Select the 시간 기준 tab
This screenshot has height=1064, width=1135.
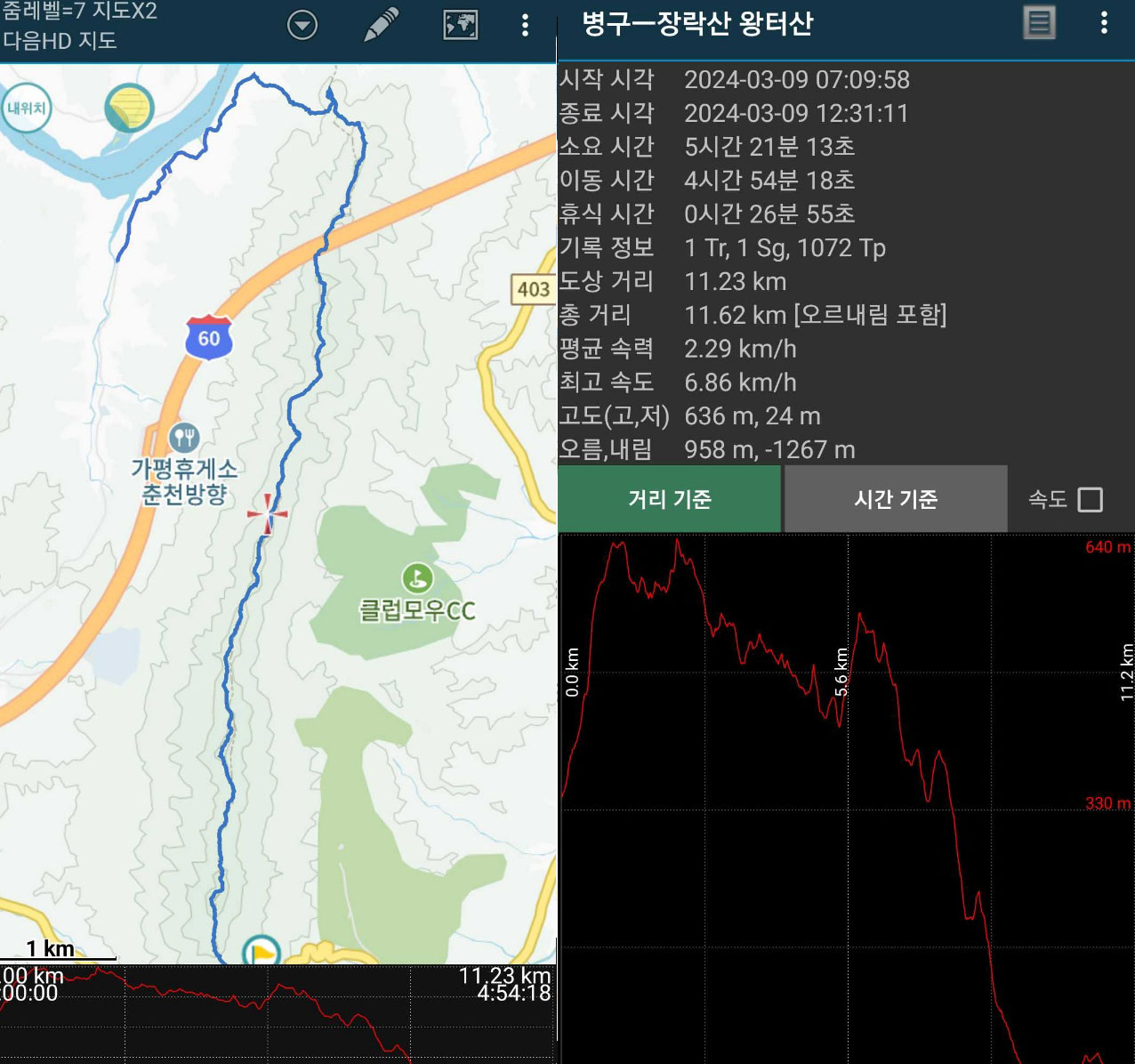(896, 499)
